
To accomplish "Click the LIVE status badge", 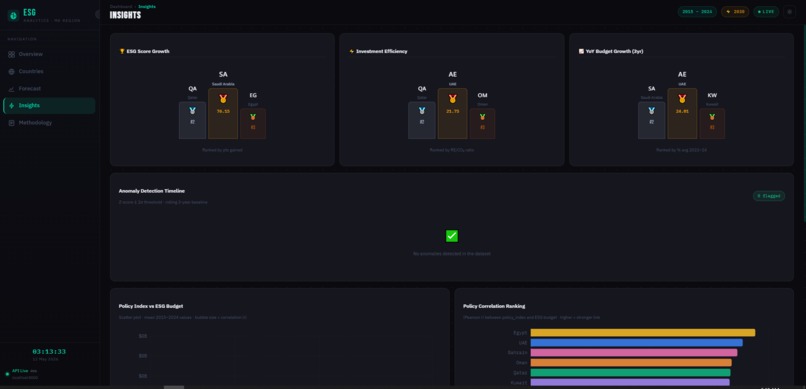I will (766, 11).
